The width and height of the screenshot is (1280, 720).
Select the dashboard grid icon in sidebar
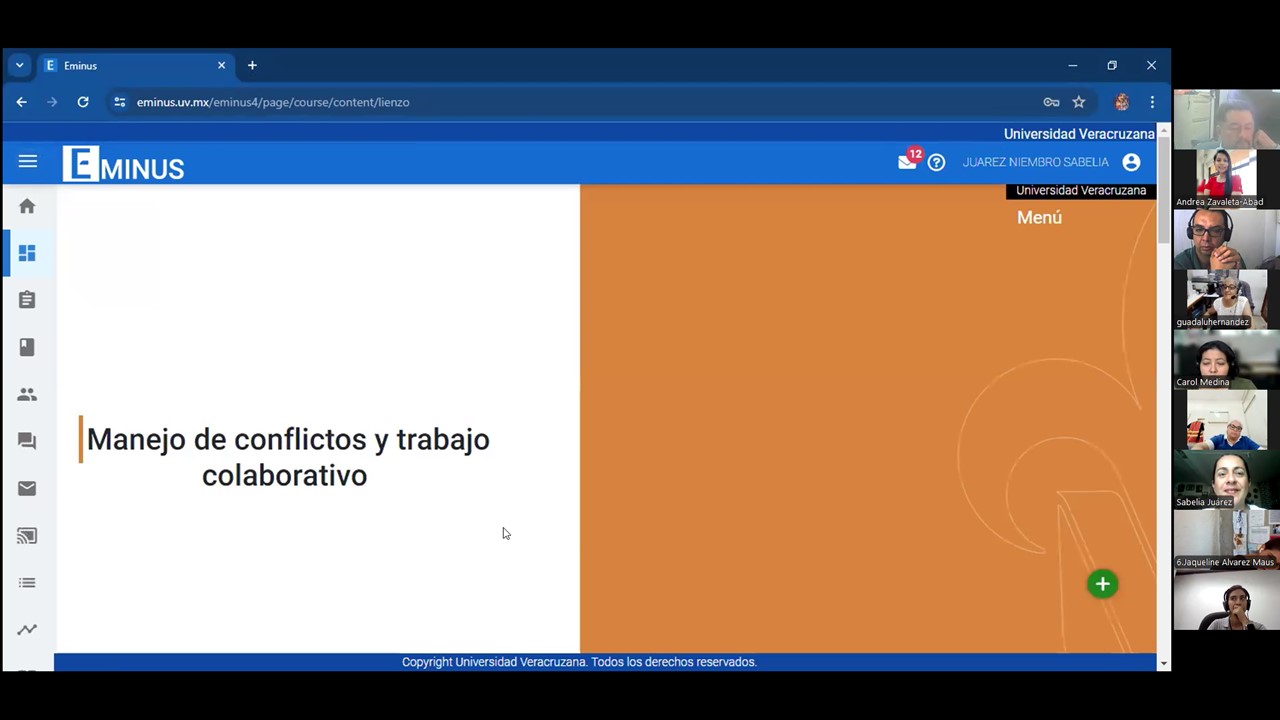(x=27, y=253)
